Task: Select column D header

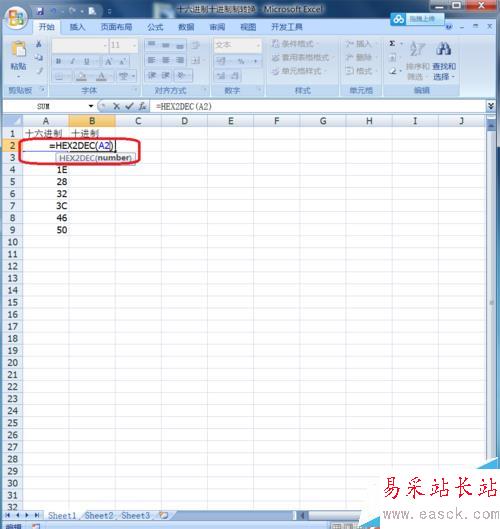Action: (184, 121)
